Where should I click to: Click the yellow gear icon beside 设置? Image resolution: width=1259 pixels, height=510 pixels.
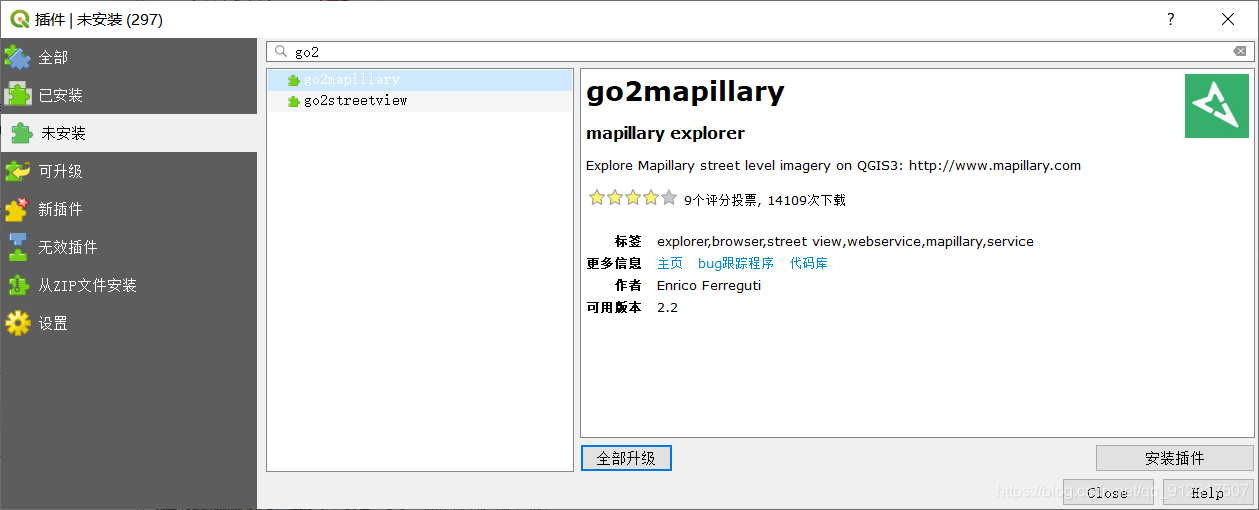[x=18, y=323]
